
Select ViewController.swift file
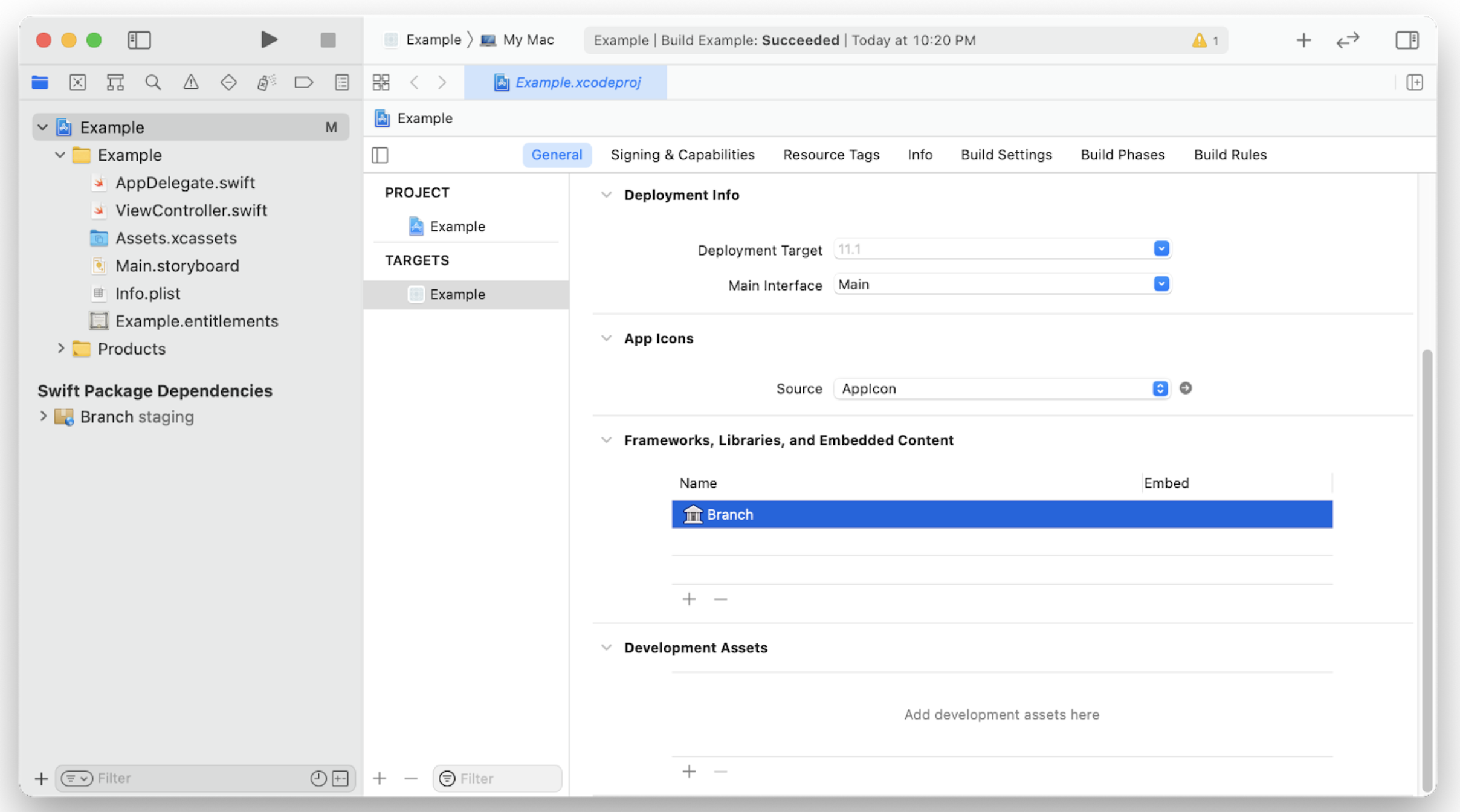(x=191, y=210)
